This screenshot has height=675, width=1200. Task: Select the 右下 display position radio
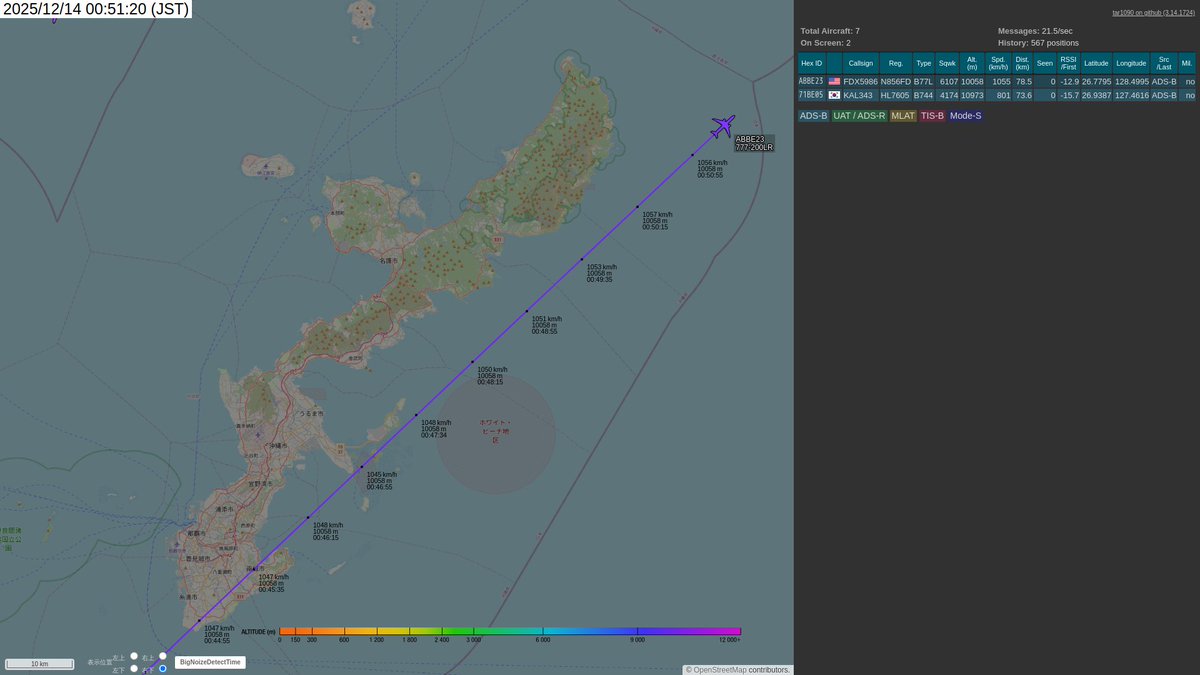tap(163, 668)
